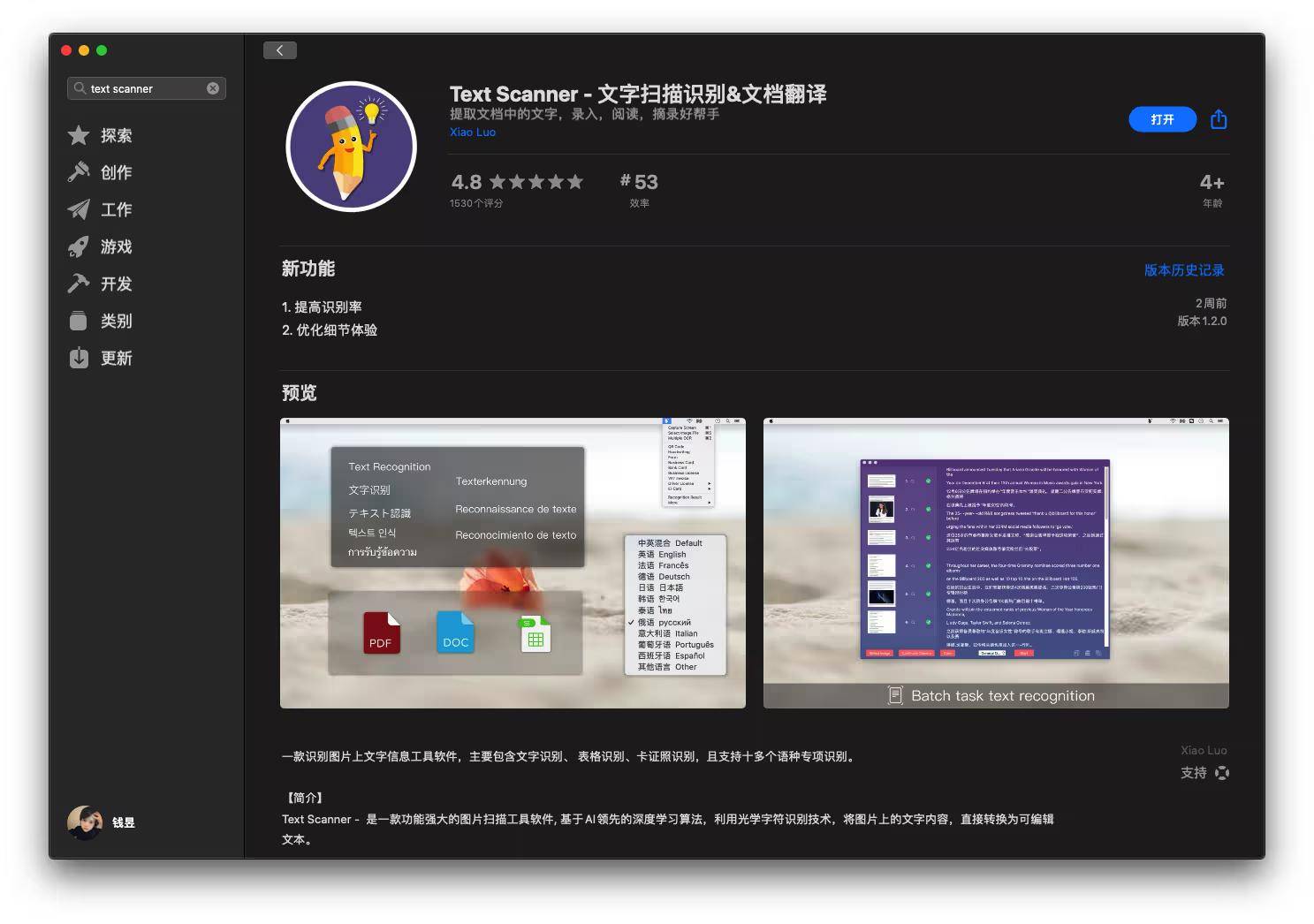Share the app with the share icon

click(x=1219, y=118)
